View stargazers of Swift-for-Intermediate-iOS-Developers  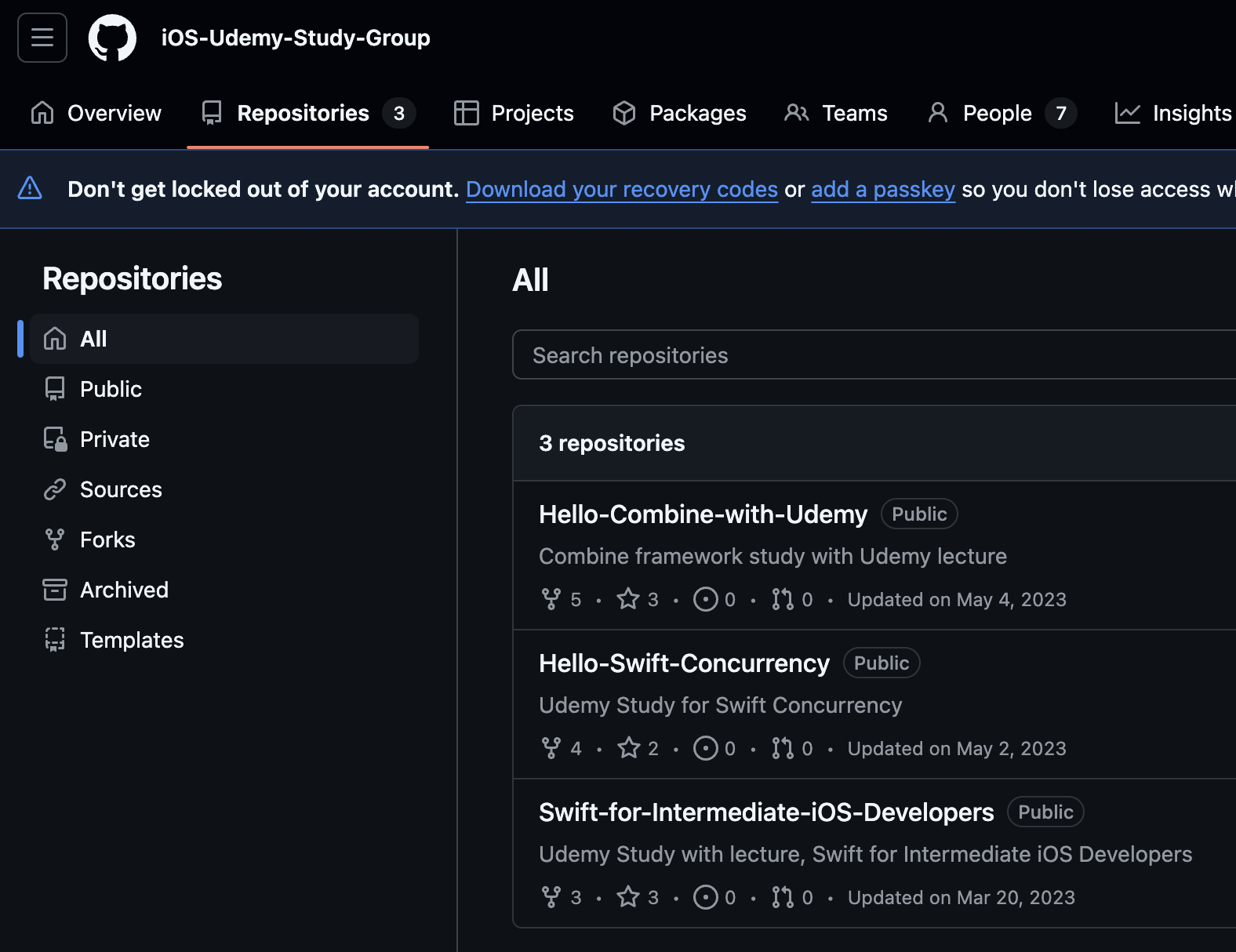point(638,897)
